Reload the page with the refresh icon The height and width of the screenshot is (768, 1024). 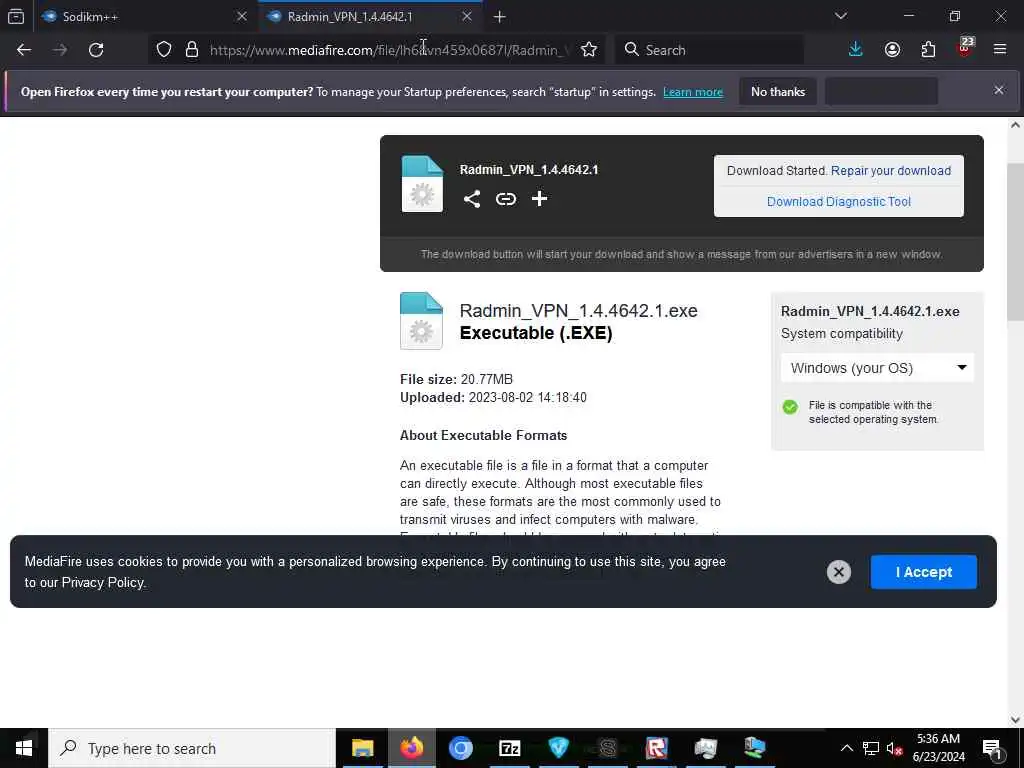tap(96, 50)
